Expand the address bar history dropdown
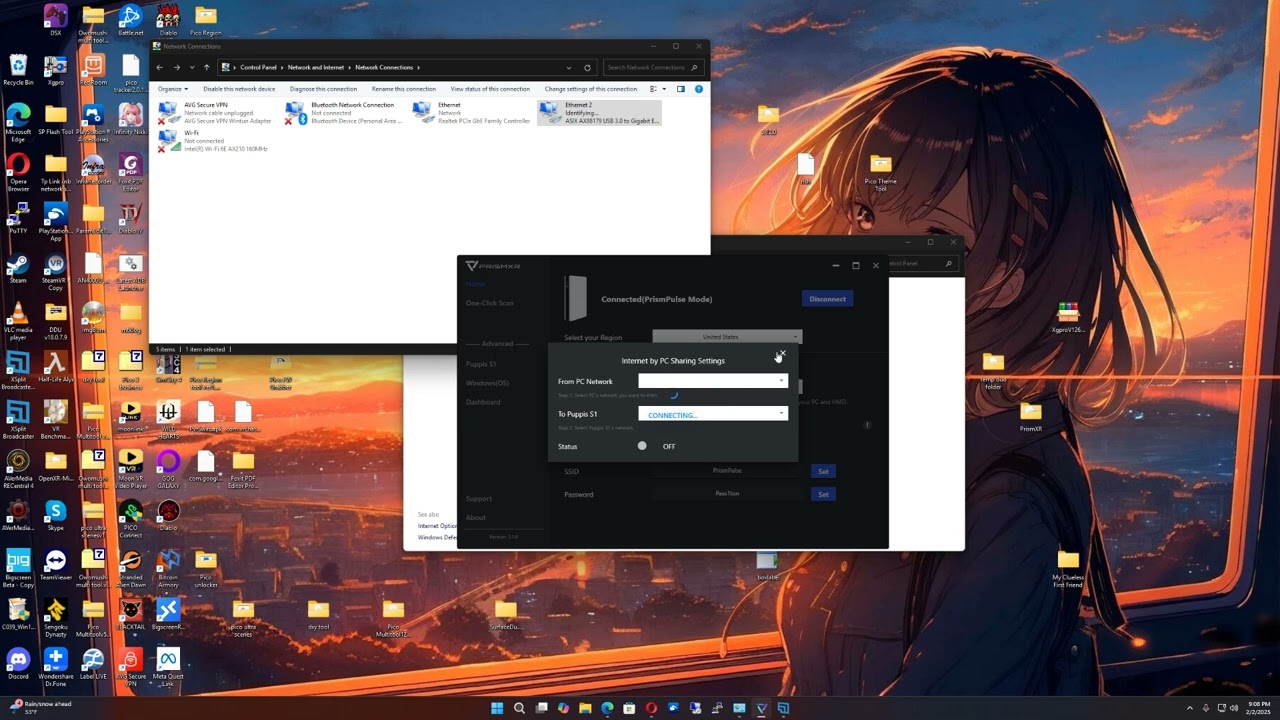This screenshot has width=1280, height=720. [x=570, y=68]
